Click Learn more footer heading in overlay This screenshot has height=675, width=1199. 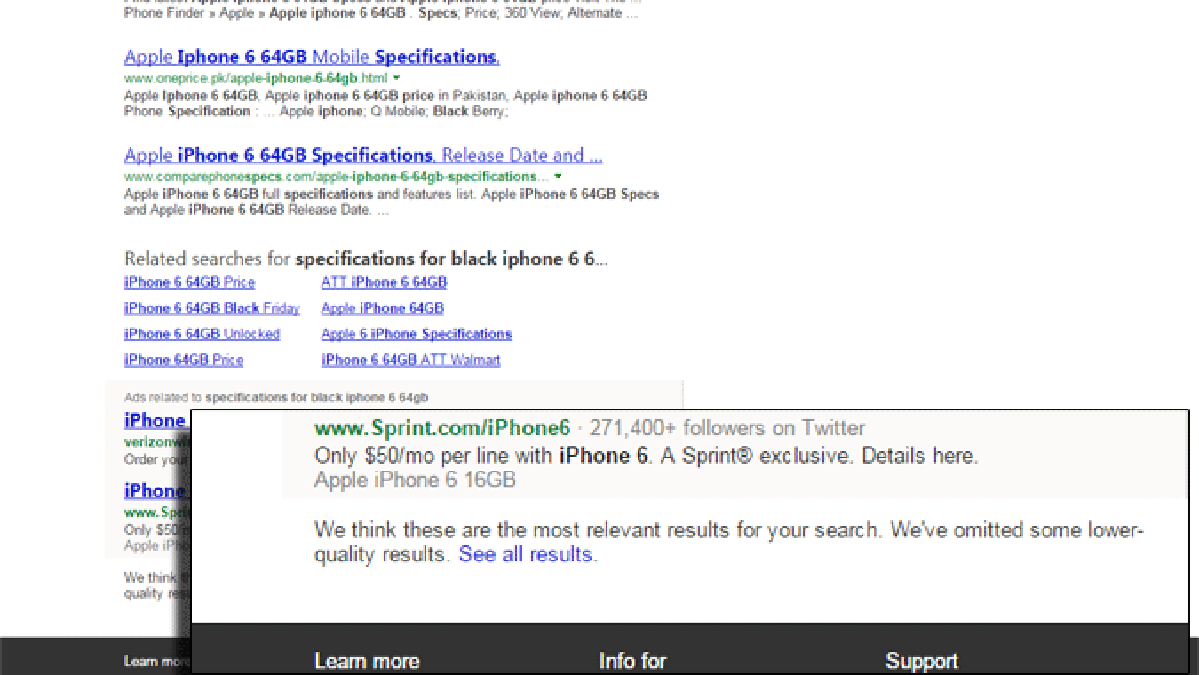(x=367, y=661)
